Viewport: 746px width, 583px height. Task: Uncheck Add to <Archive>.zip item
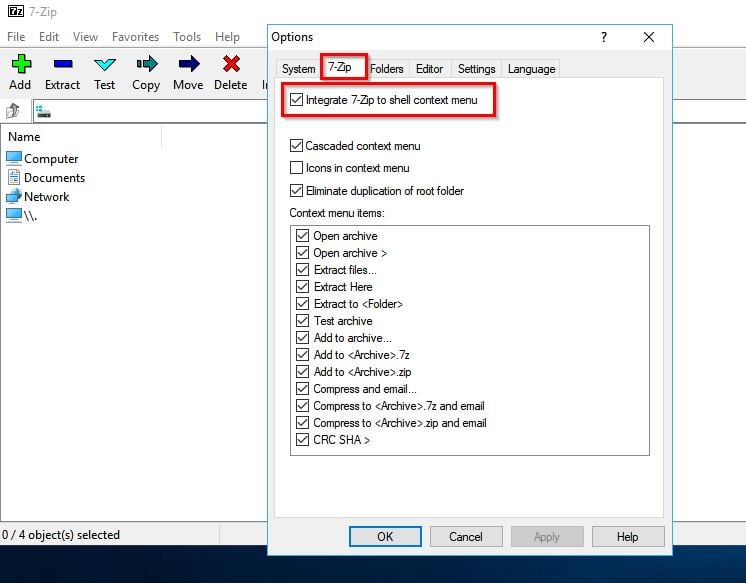[x=302, y=372]
